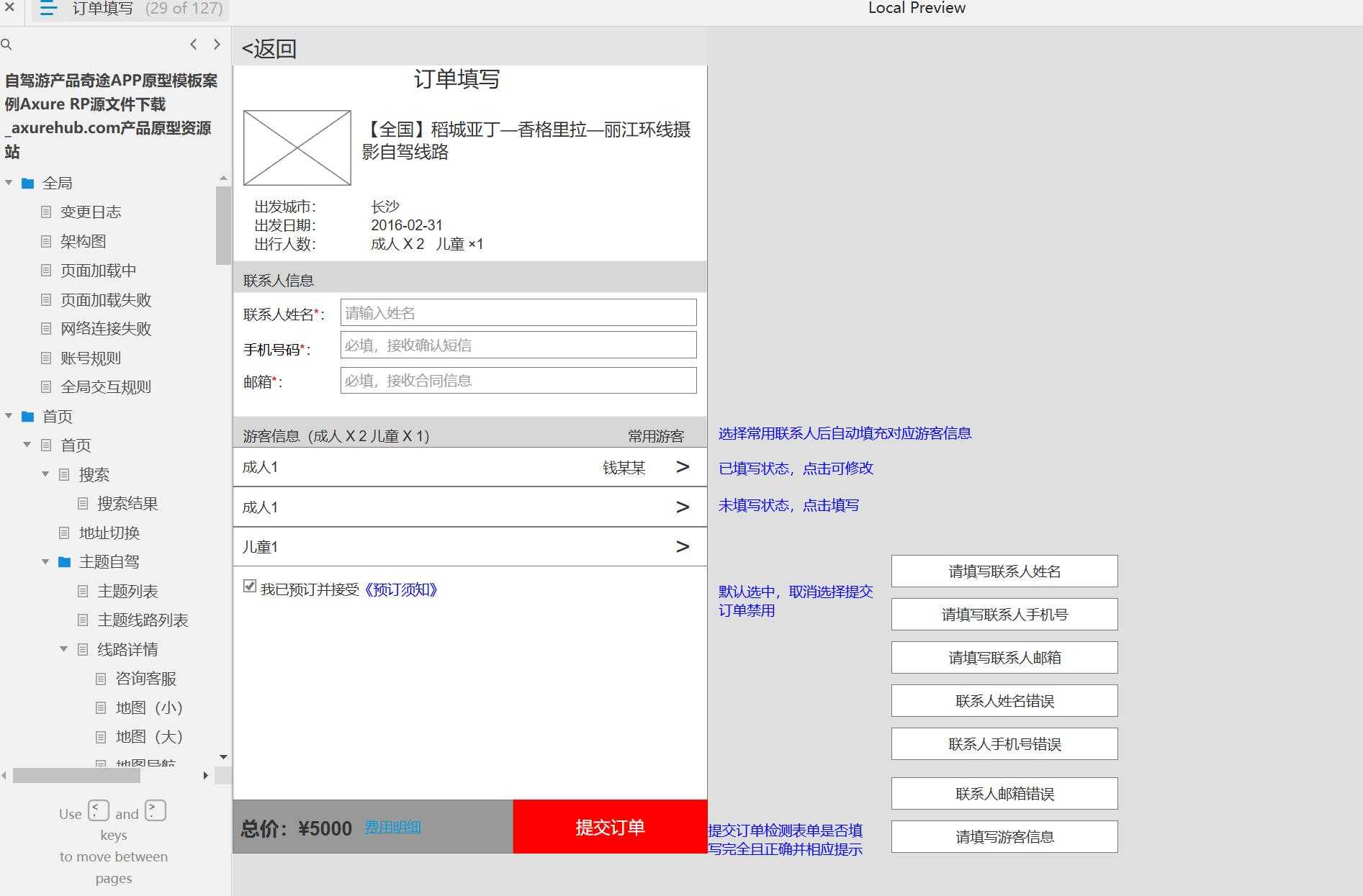
Task: Click the <返回 back button
Action: pos(269,48)
